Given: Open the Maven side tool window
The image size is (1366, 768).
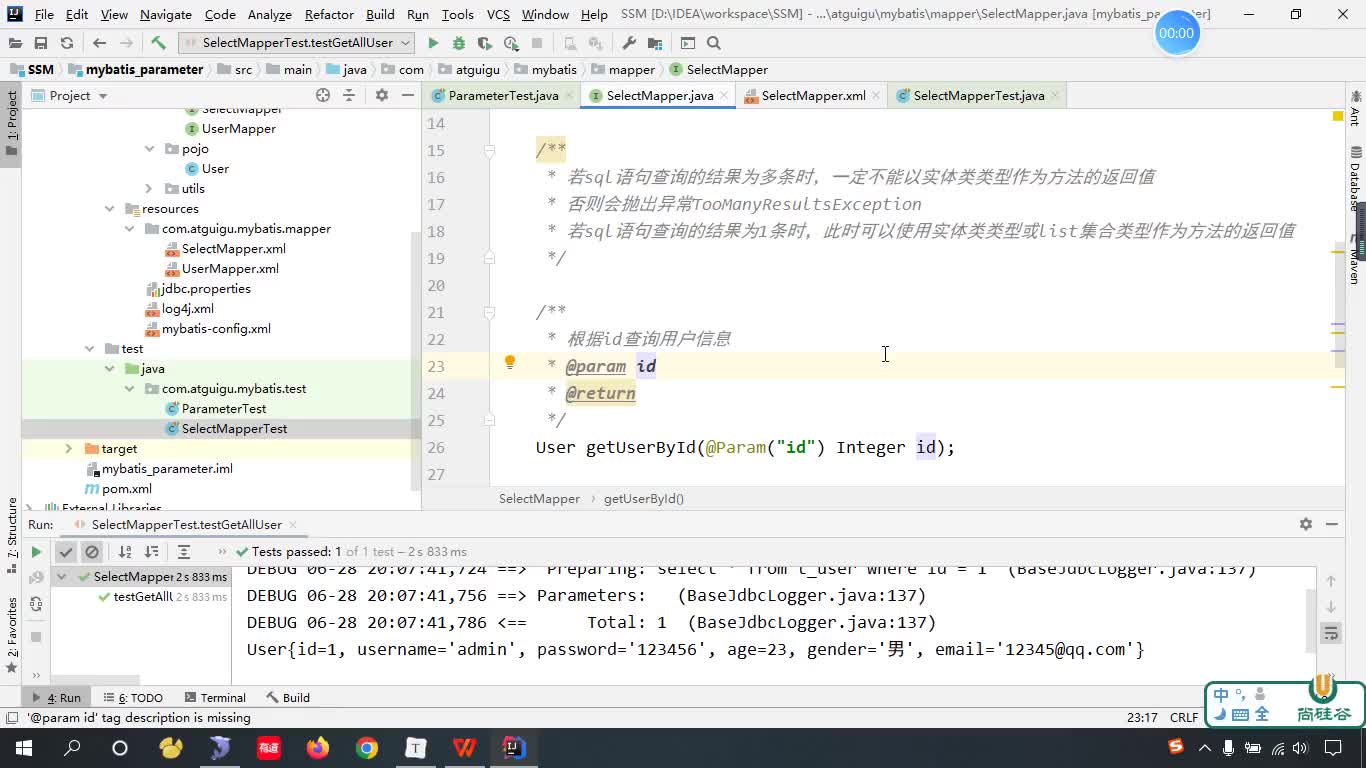Looking at the screenshot, I should (x=1355, y=258).
